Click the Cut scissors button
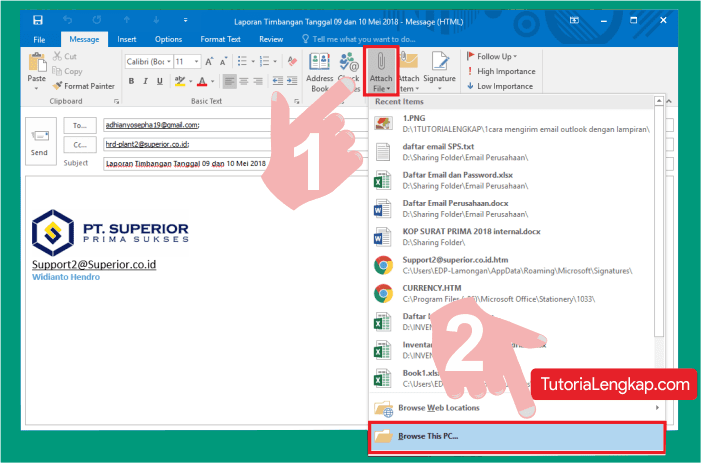Viewport: 701px width, 463px height. click(x=65, y=56)
